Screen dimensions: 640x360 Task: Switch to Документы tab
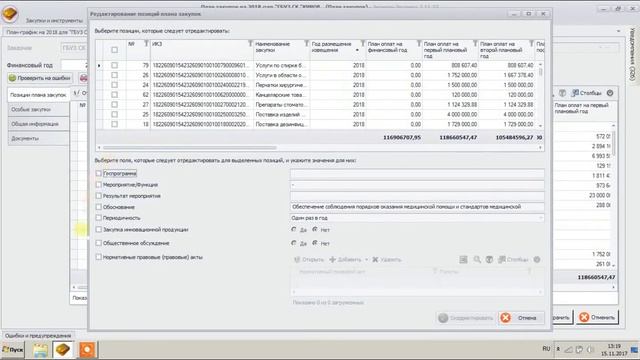[38, 138]
